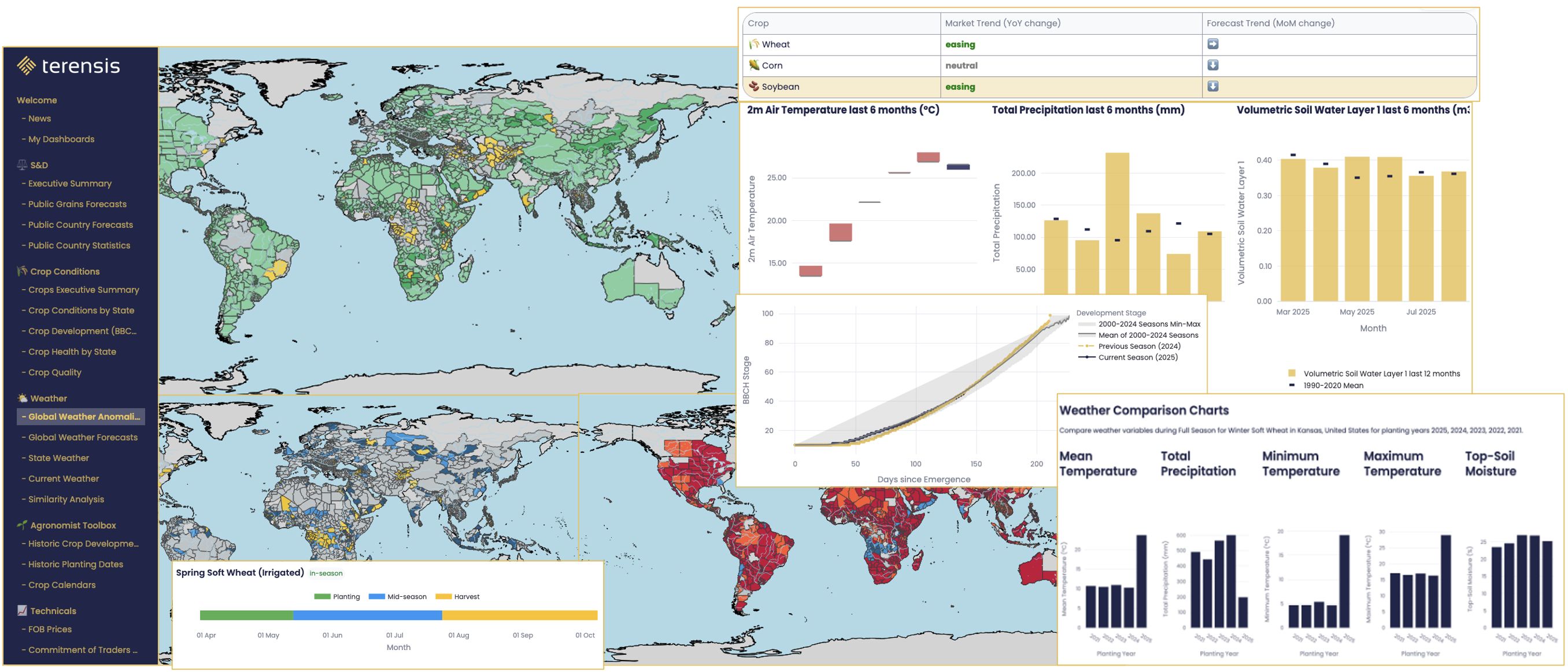Image resolution: width=1568 pixels, height=672 pixels.
Task: Expand the truncated Historic Crop Developme.. entry
Action: [83, 544]
